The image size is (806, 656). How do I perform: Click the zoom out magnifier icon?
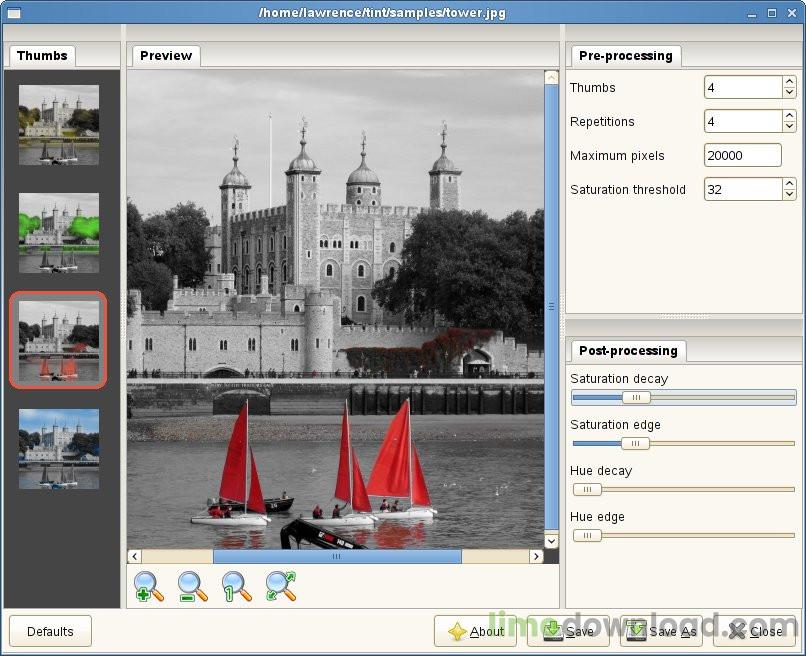click(x=193, y=586)
